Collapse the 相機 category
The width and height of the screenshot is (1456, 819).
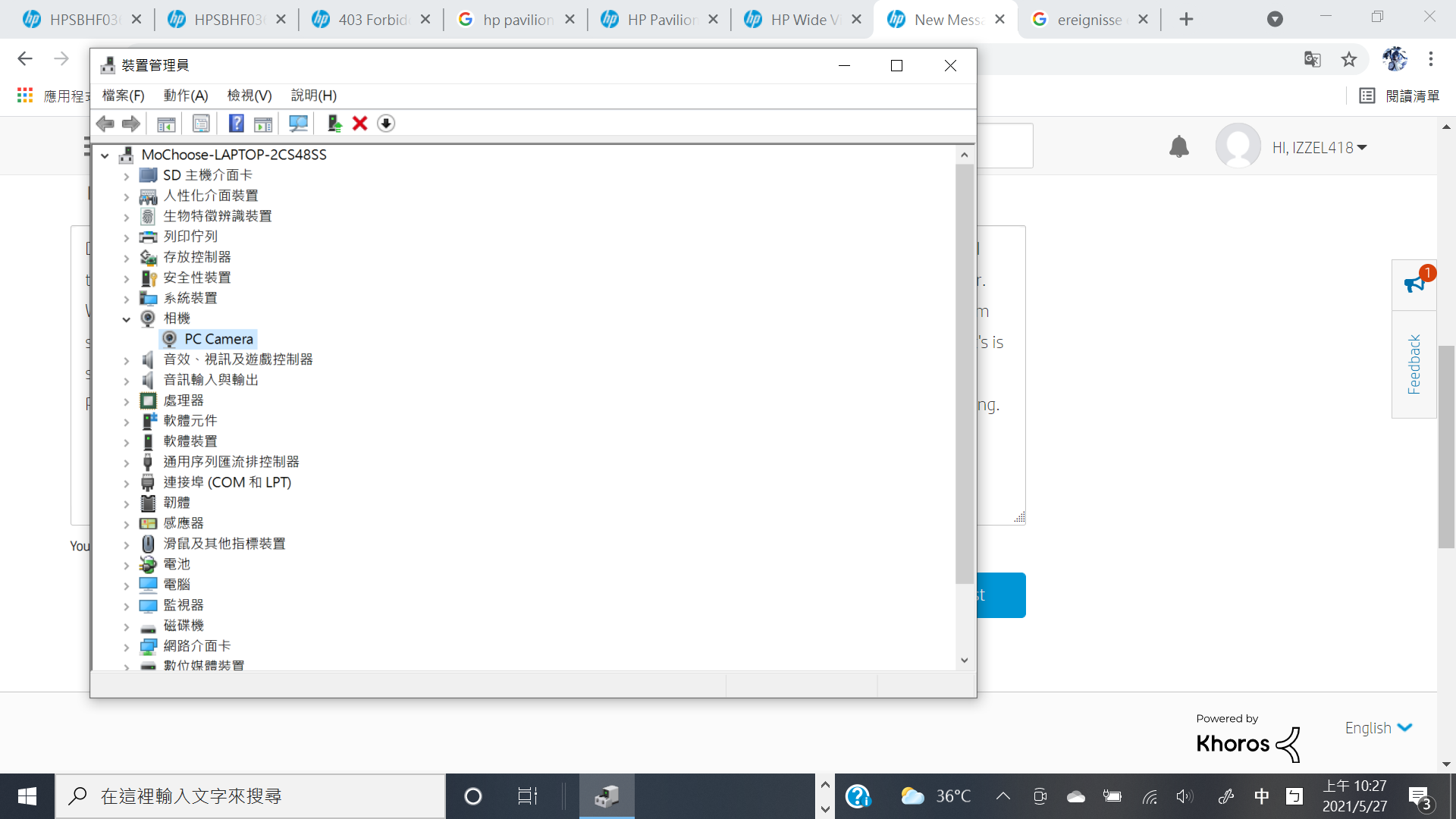pos(127,318)
